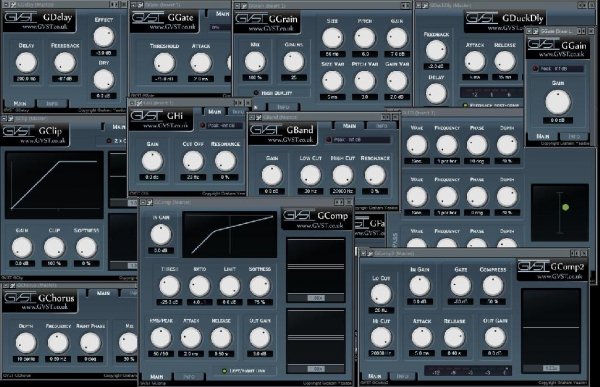
Task: Click the Pitch knob in GGrain
Action: 365,38
